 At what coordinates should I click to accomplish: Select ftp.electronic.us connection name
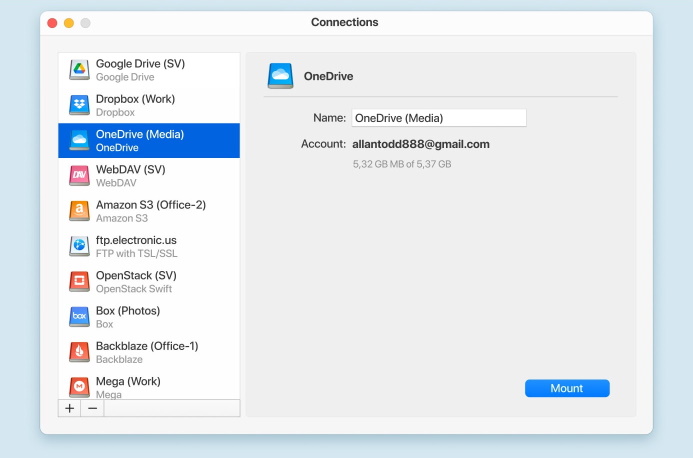click(x=136, y=240)
